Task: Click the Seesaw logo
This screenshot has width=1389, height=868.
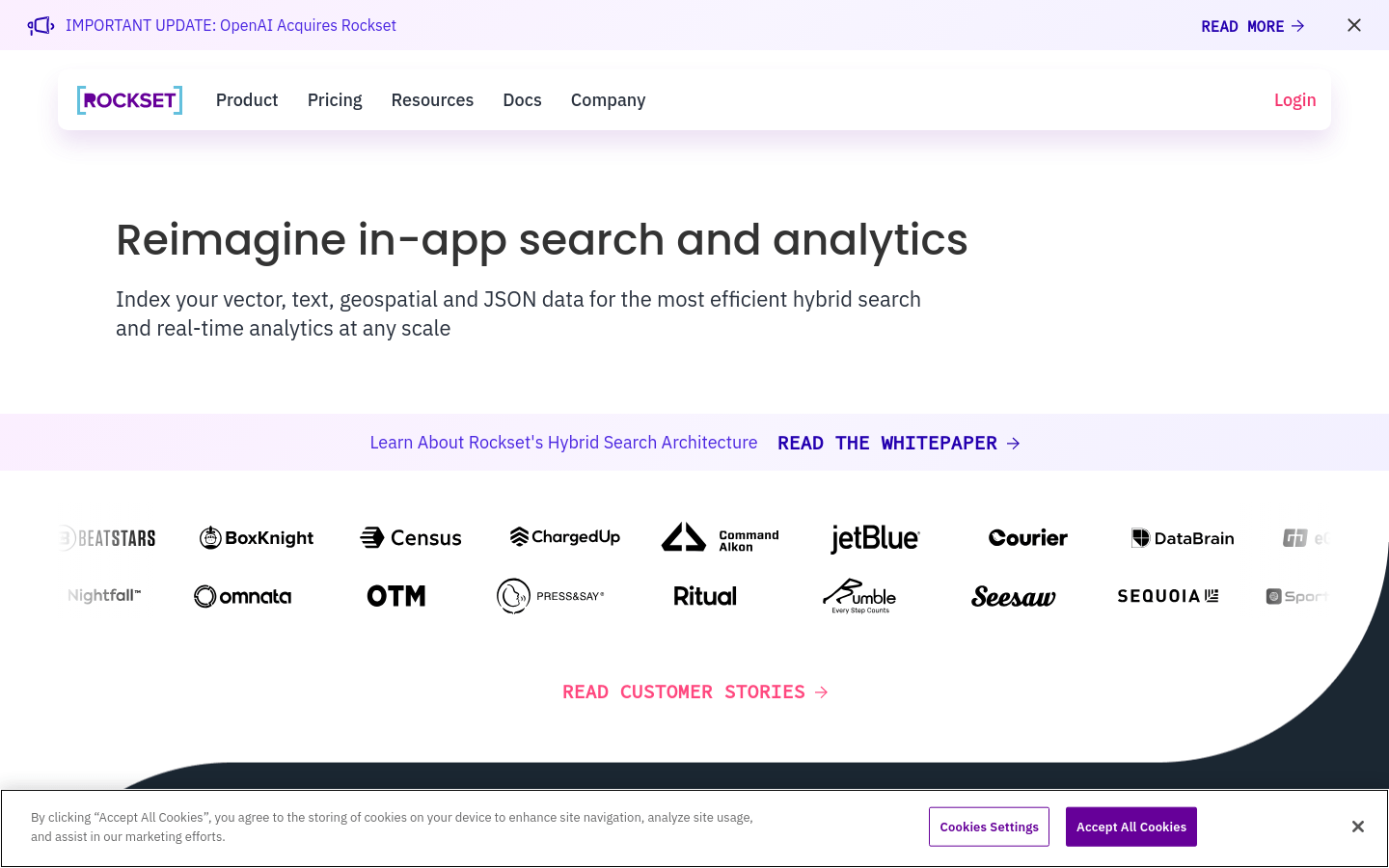Action: [x=1014, y=597]
